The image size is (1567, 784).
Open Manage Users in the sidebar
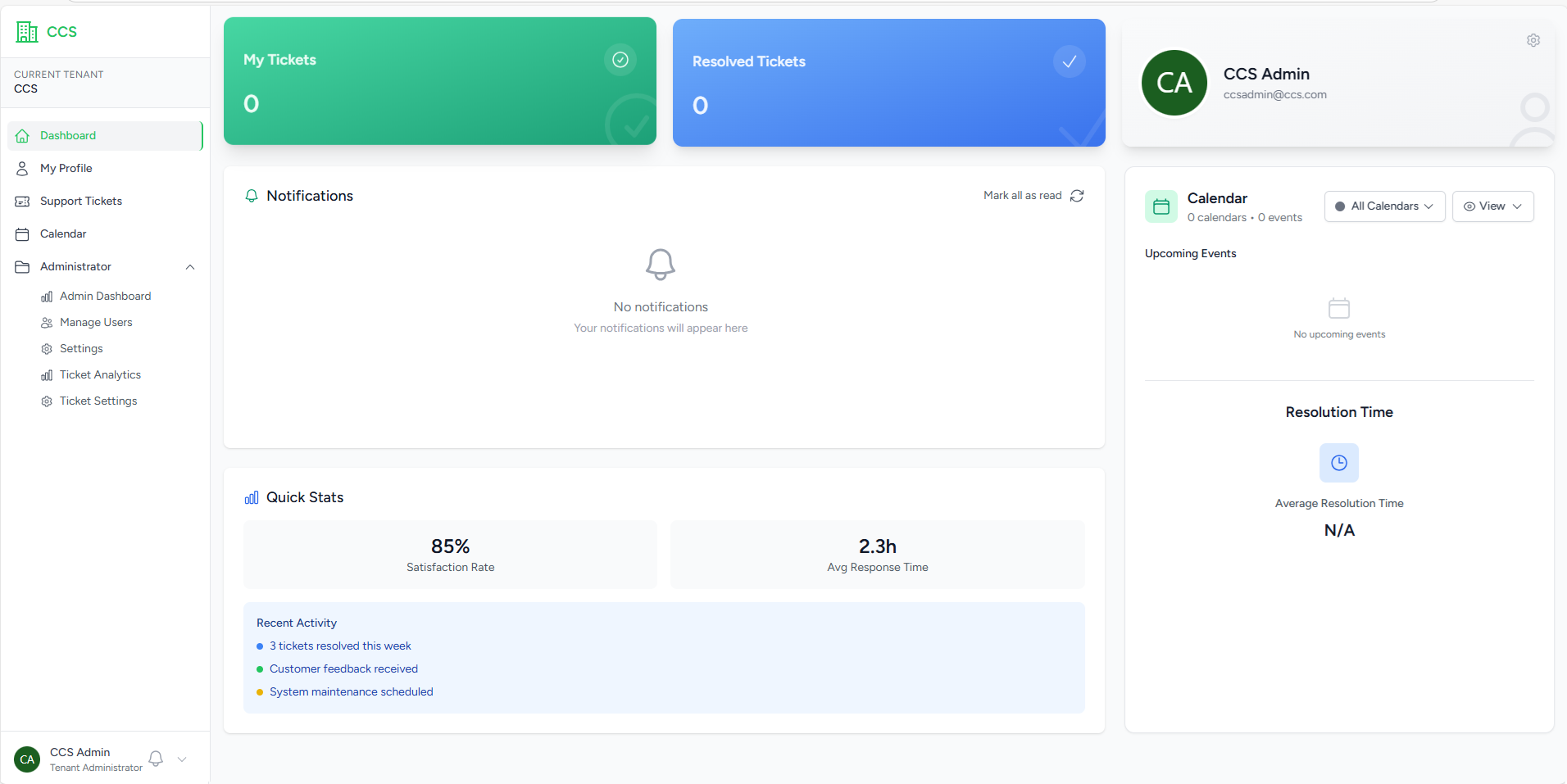pos(96,322)
